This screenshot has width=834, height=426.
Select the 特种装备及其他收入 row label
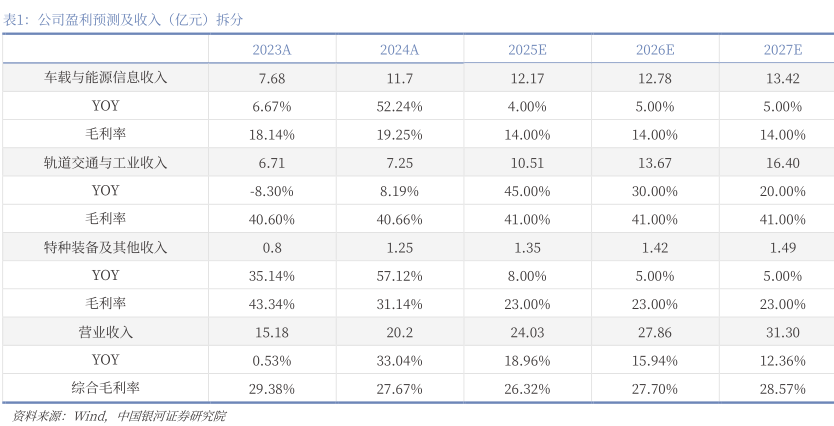(x=105, y=247)
